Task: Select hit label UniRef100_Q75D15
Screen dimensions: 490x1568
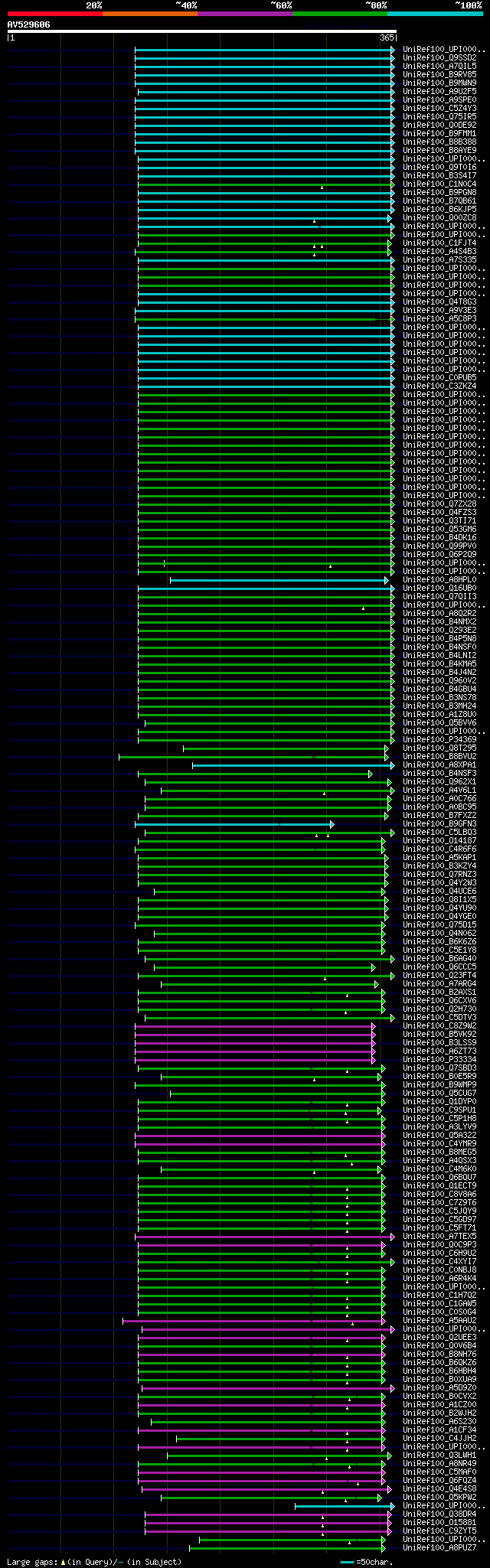Action: coord(439,924)
